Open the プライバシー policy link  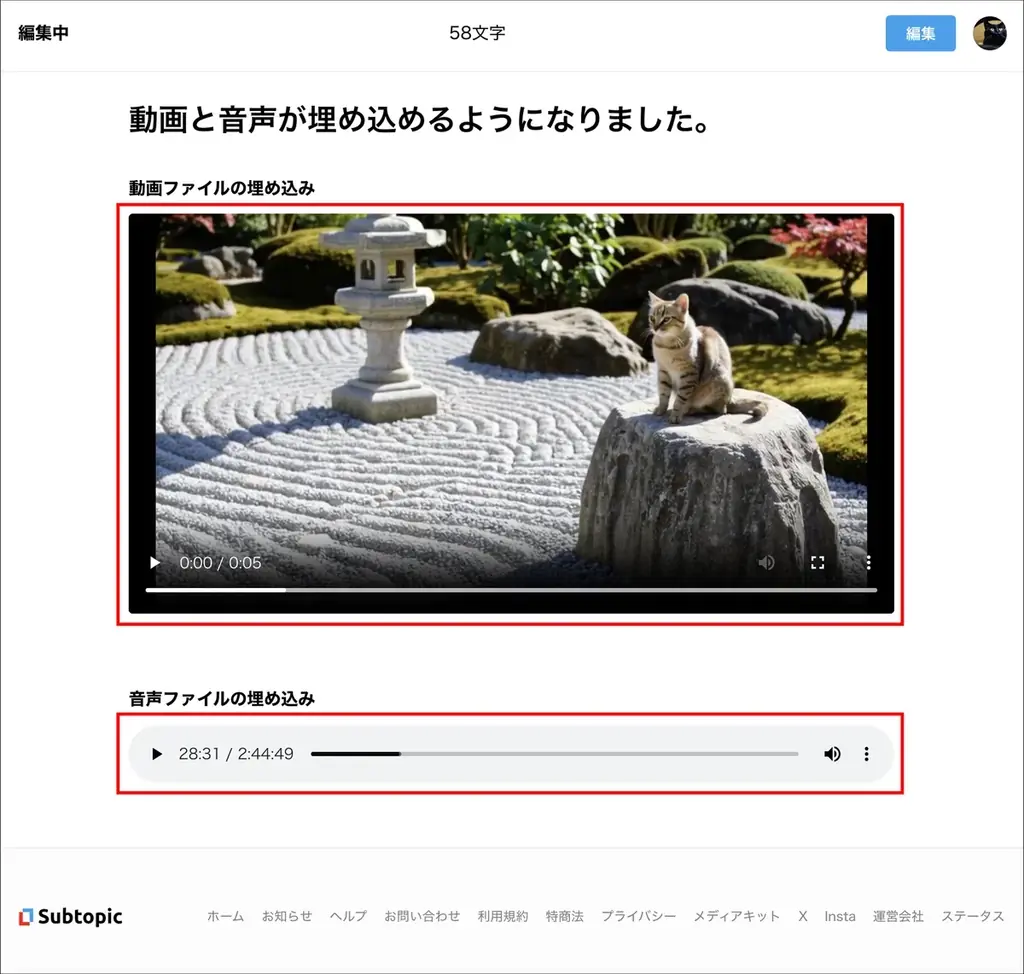(637, 916)
